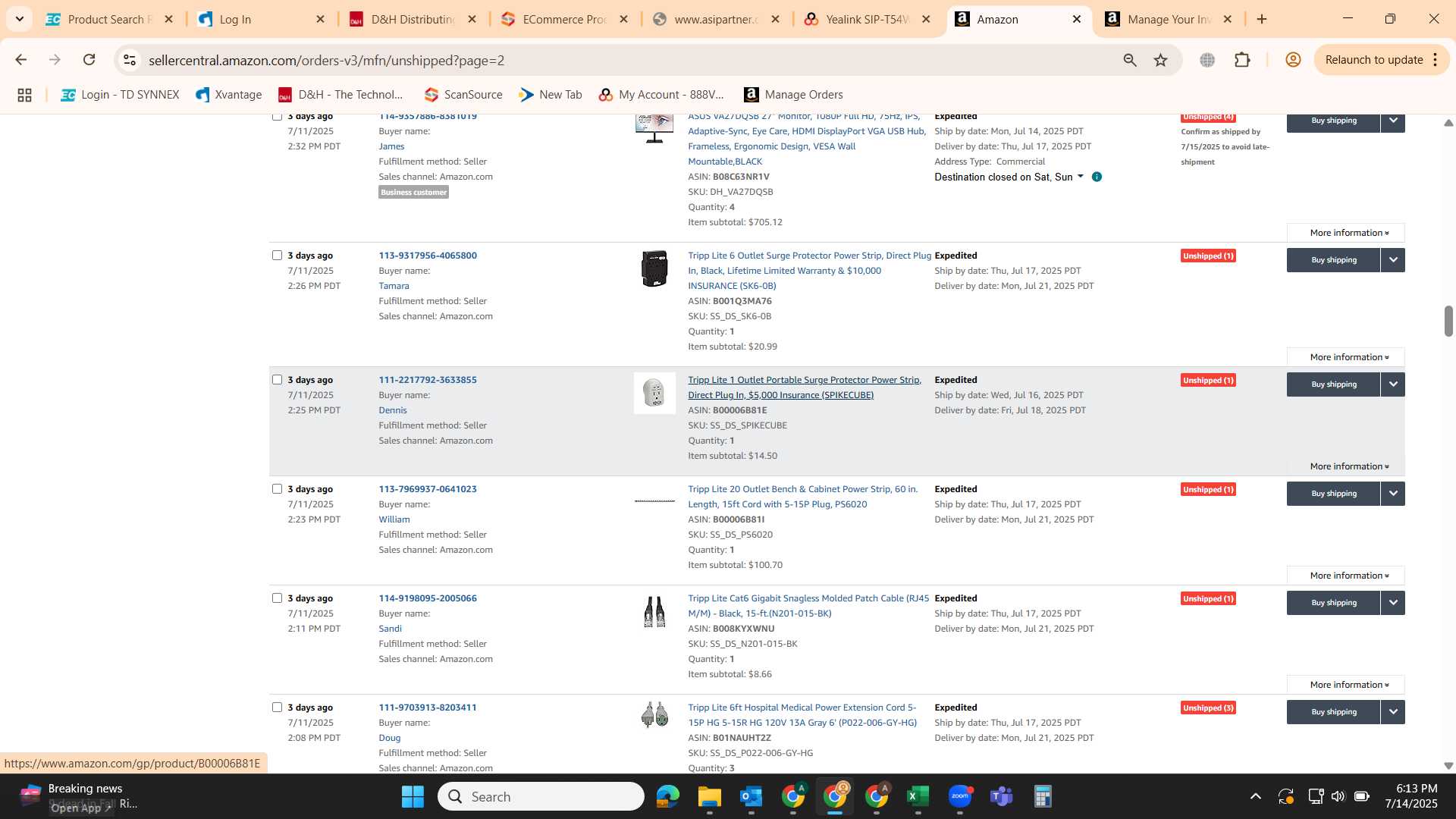Click the volume icon in the system tray
Viewport: 1456px width, 819px height.
point(1338,796)
